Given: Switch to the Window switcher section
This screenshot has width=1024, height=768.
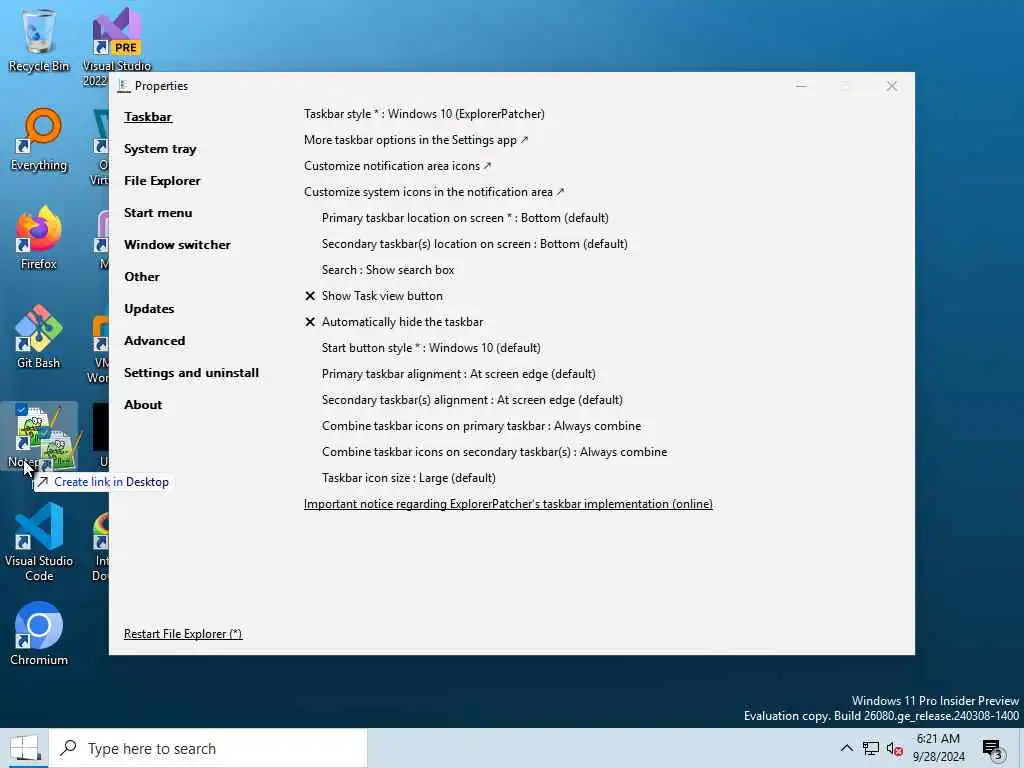Looking at the screenshot, I should 177,245.
